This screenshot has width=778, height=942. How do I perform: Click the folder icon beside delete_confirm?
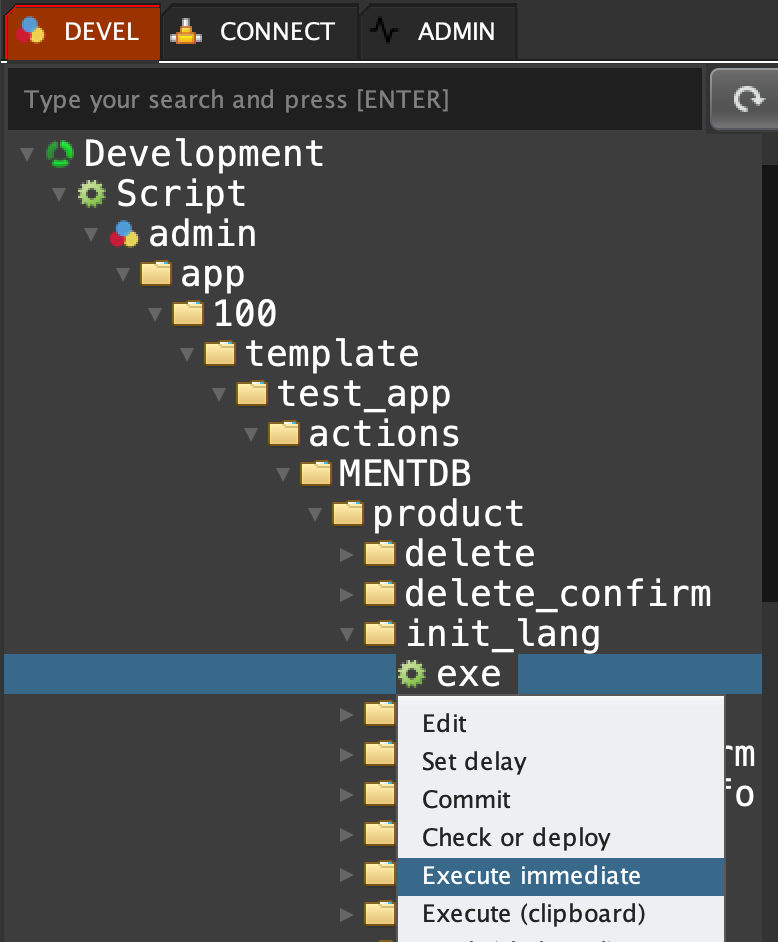380,594
